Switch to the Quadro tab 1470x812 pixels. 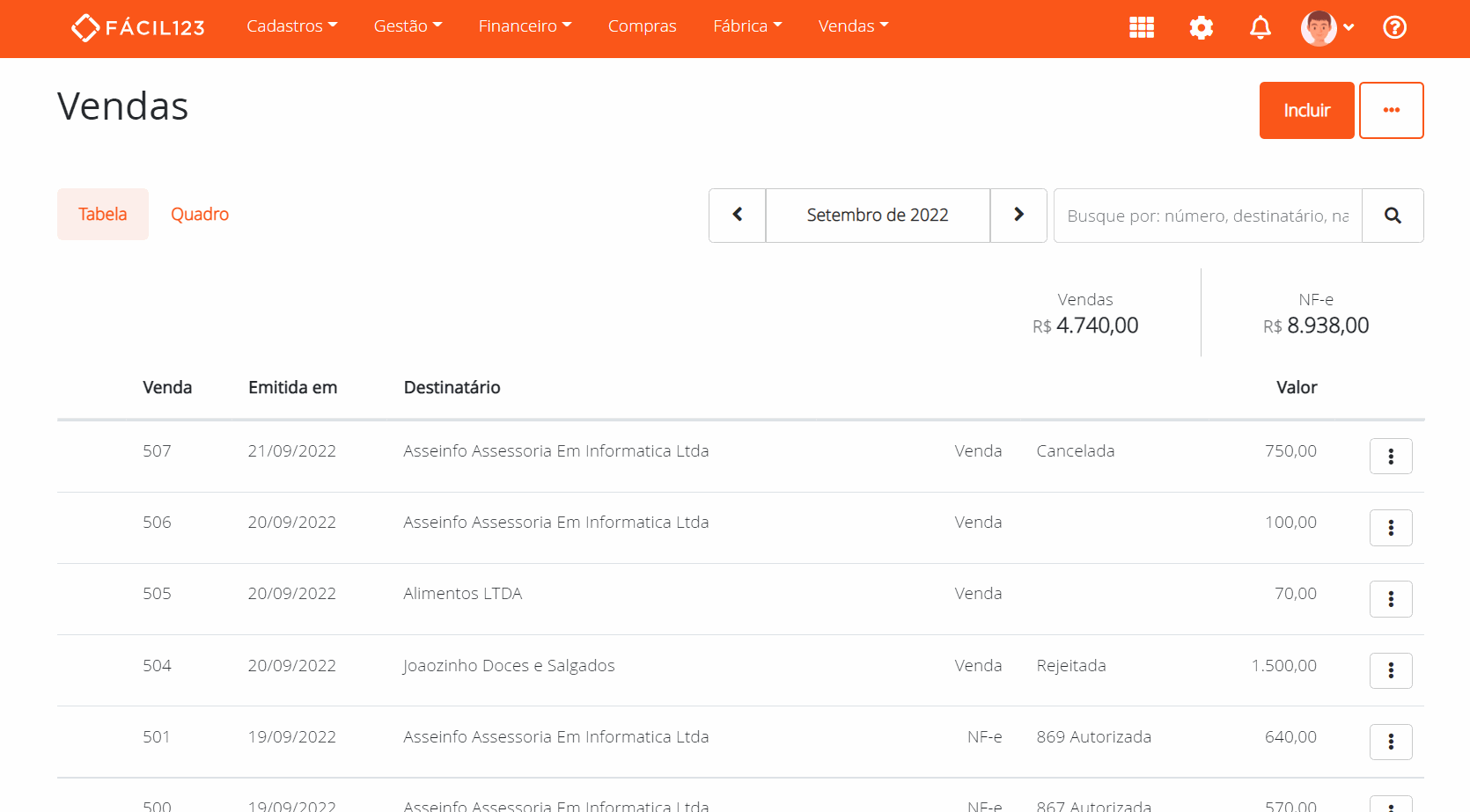(200, 215)
